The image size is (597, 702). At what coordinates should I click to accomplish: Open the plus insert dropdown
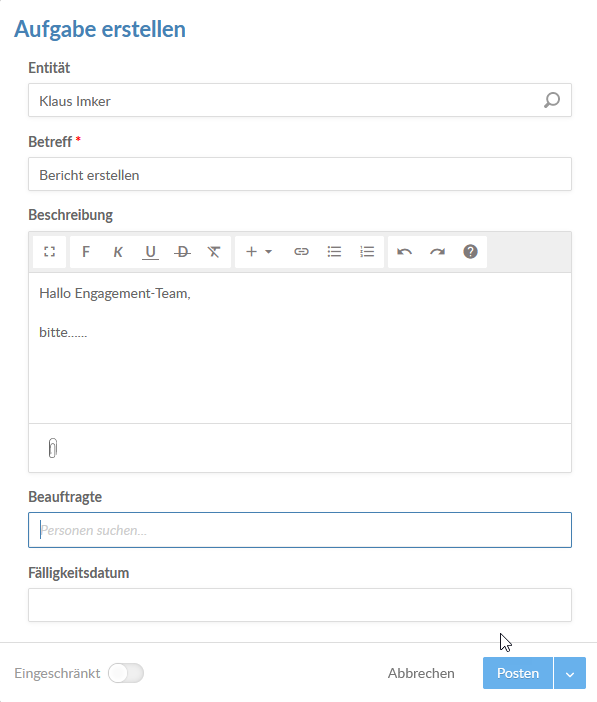pyautogui.click(x=259, y=252)
